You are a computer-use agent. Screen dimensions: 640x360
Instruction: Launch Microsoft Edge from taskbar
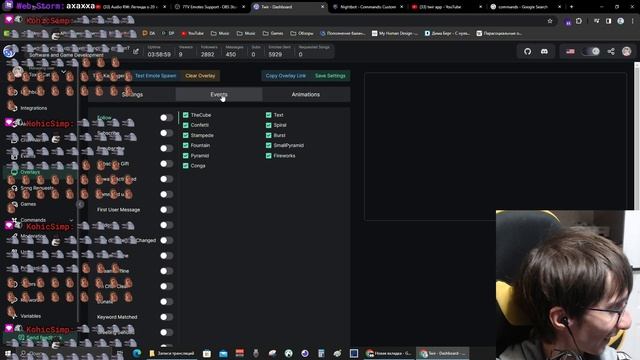[x=137, y=353]
